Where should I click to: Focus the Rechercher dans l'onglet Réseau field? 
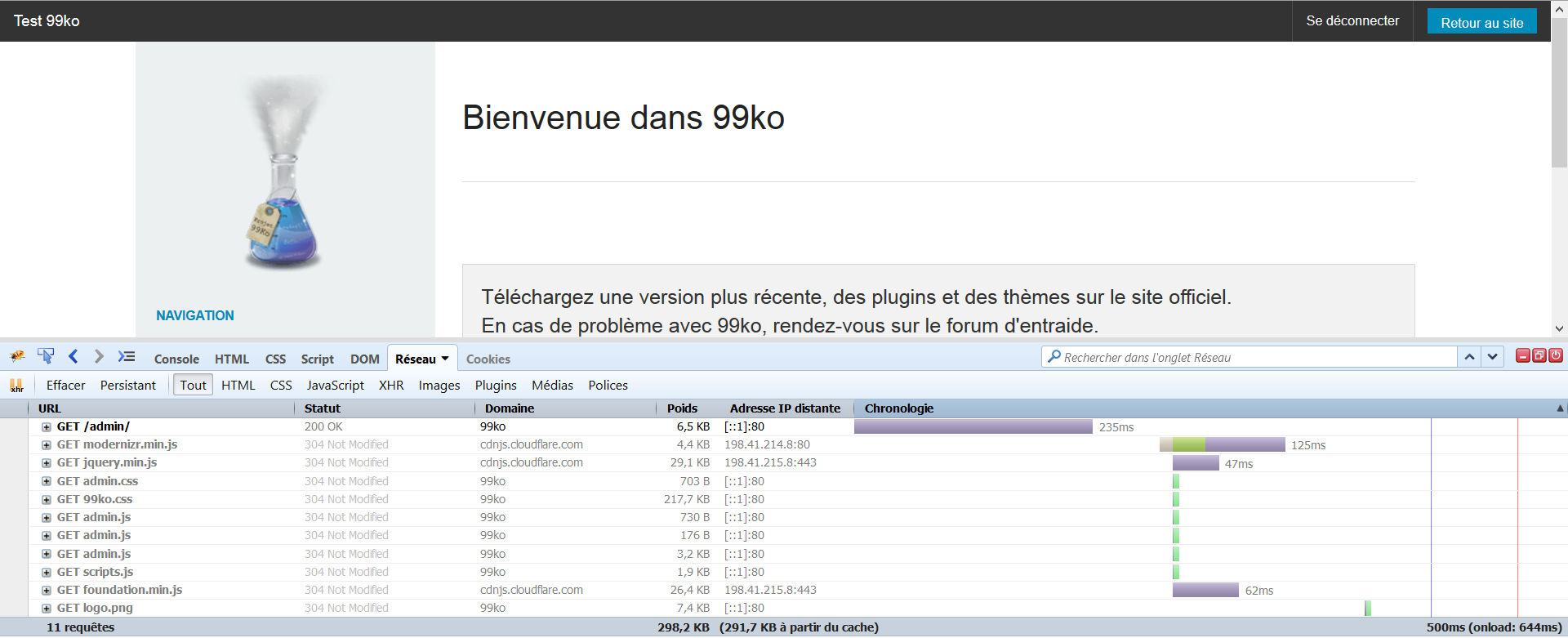[1249, 357]
